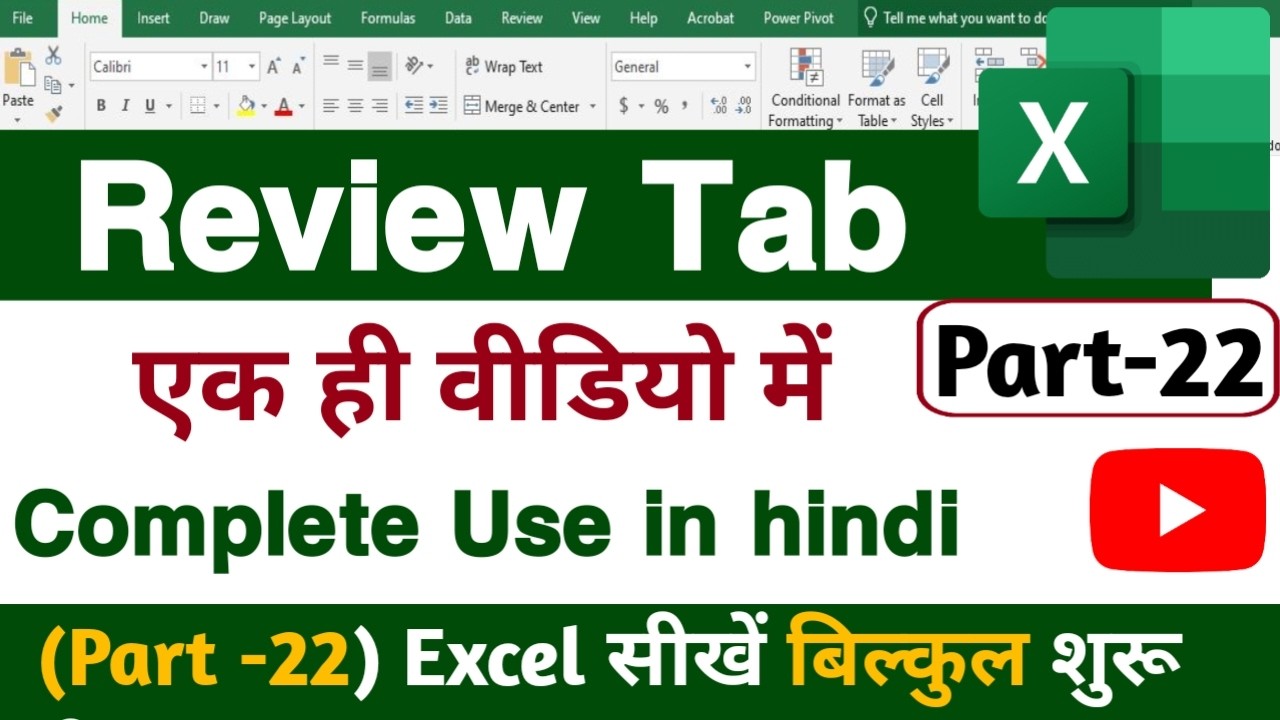Open the General number format dropdown
The image size is (1280, 720).
pyautogui.click(x=747, y=67)
